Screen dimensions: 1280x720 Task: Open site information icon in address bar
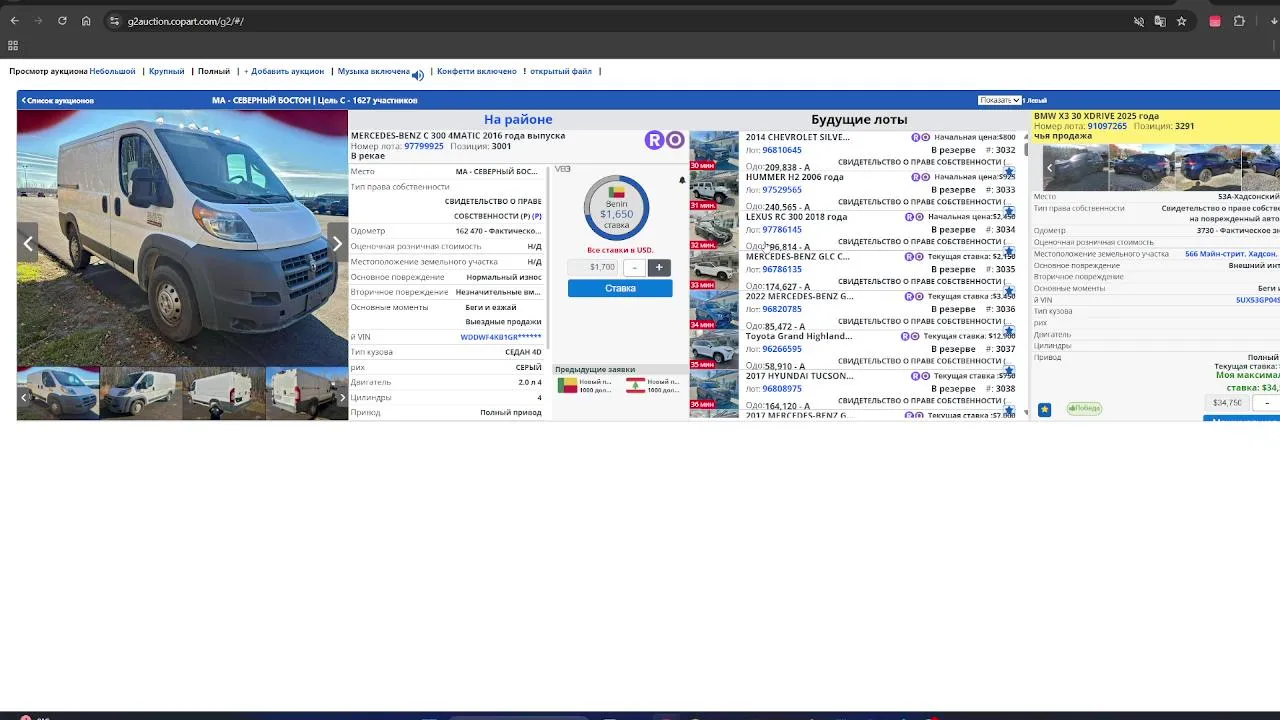coord(114,21)
